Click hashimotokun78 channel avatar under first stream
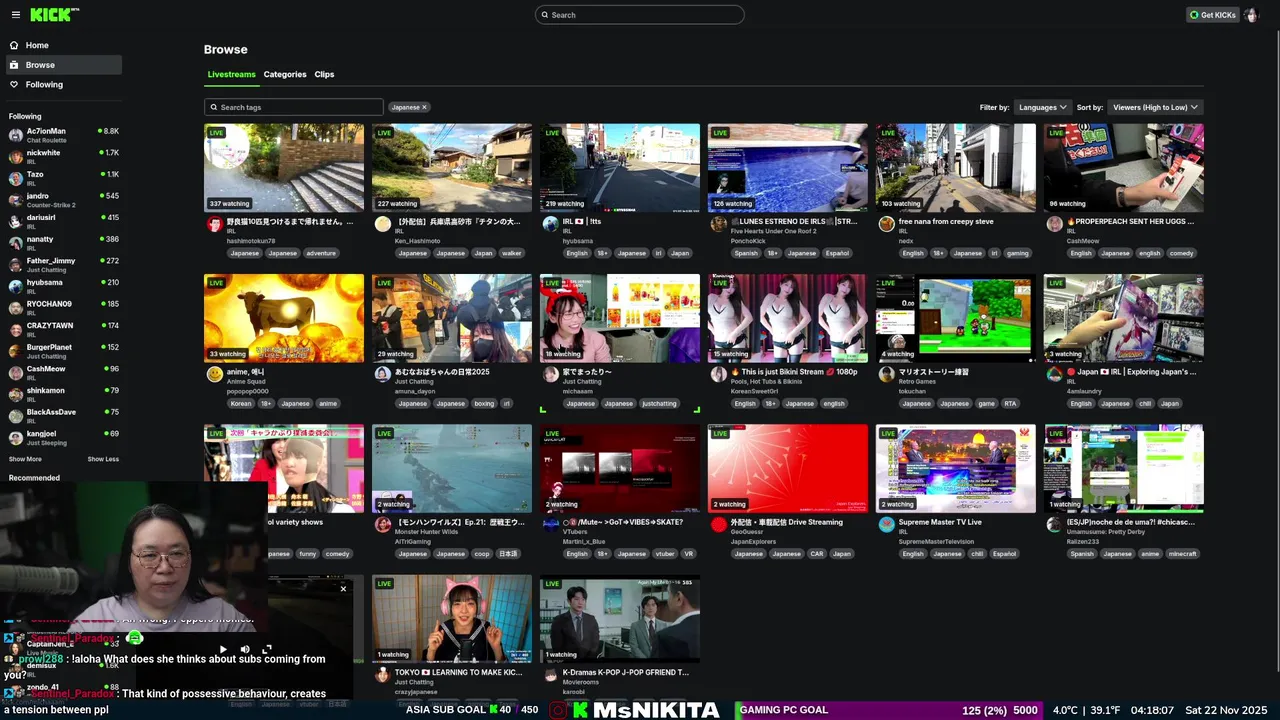Image resolution: width=1280 pixels, height=720 pixels. [x=214, y=224]
